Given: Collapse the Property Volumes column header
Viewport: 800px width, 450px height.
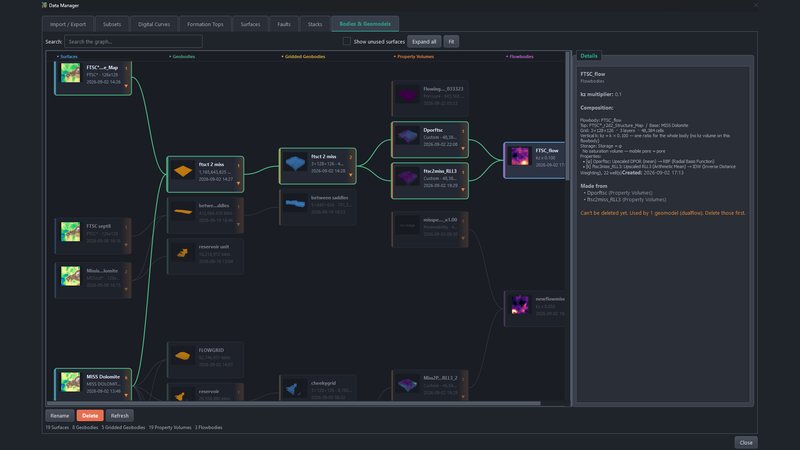Looking at the screenshot, I should pyautogui.click(x=414, y=57).
